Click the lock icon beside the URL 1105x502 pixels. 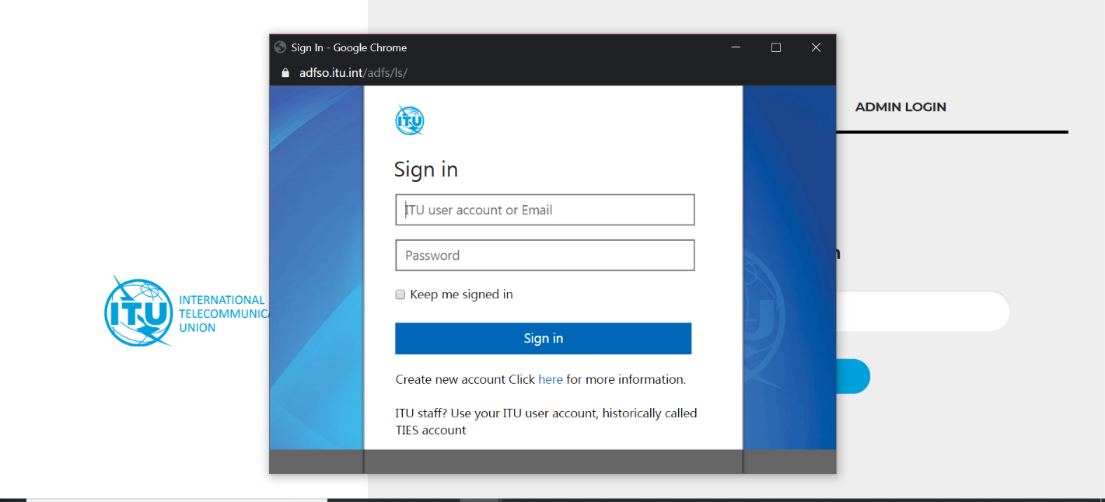coord(285,73)
